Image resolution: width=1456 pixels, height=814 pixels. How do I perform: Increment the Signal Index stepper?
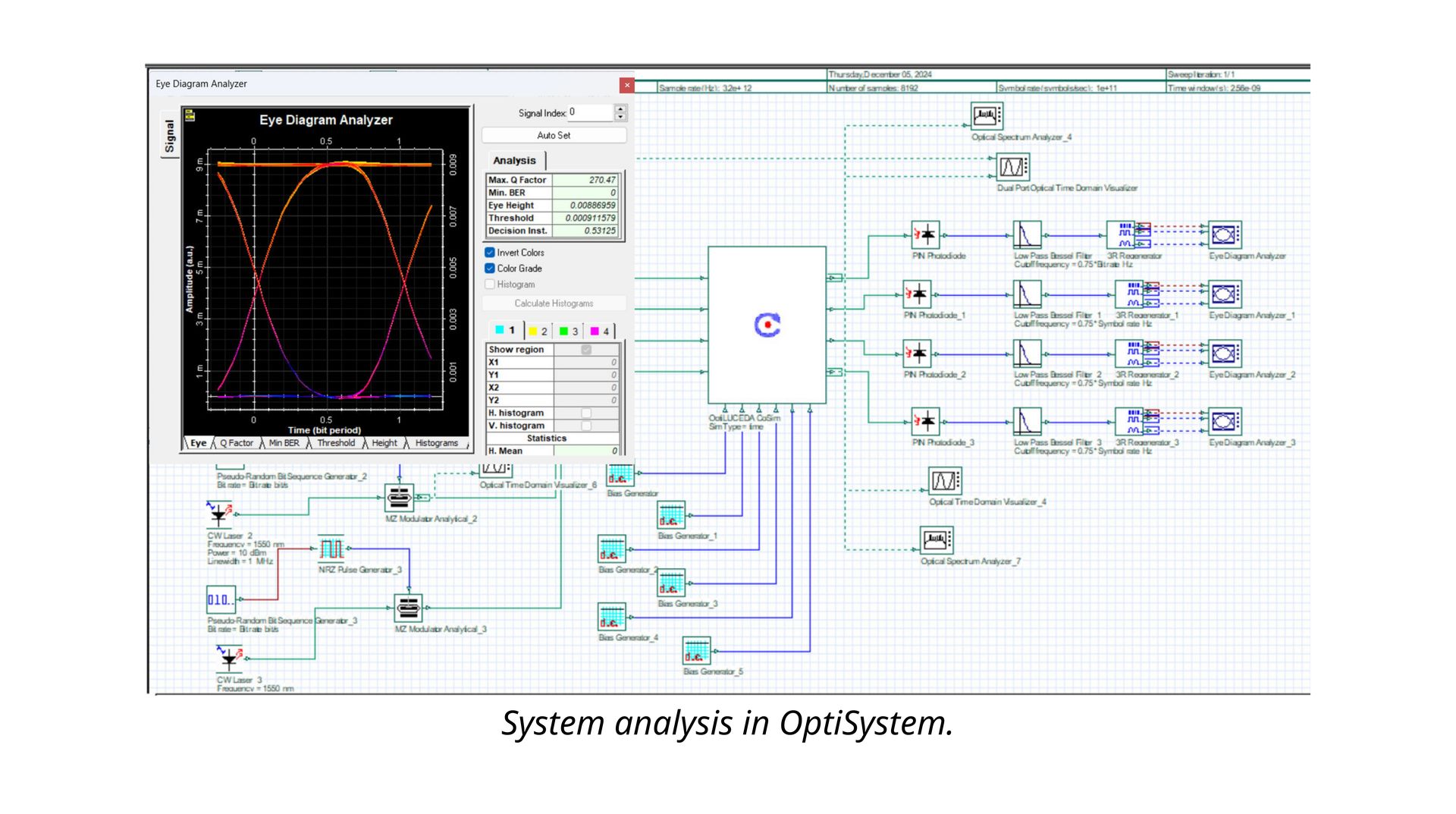coord(621,108)
